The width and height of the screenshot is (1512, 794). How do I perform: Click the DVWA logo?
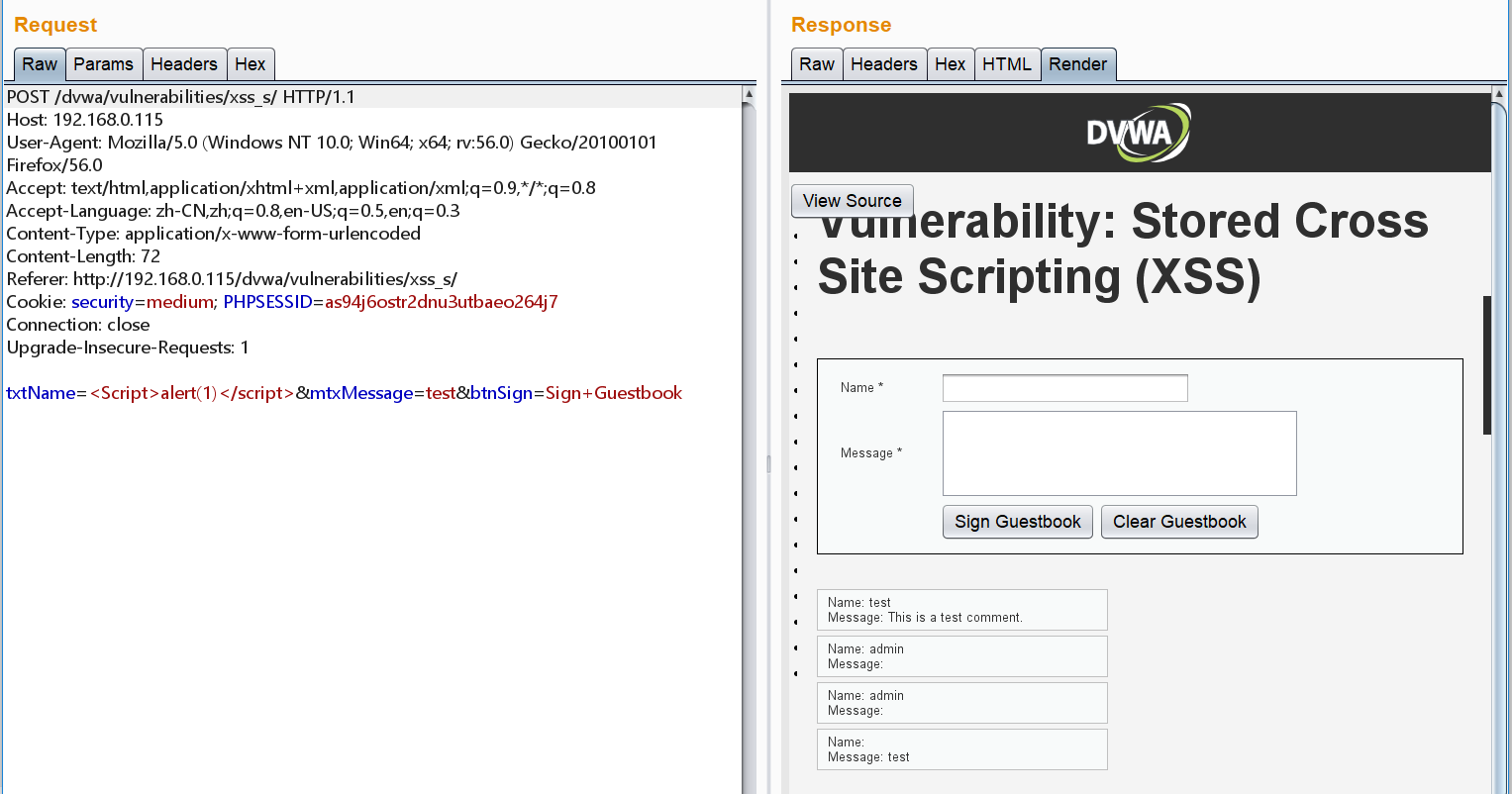coord(1139,133)
